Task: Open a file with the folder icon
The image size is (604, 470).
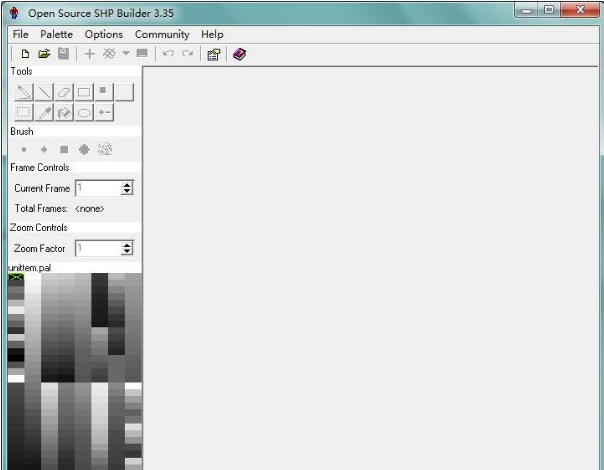Action: click(x=44, y=54)
